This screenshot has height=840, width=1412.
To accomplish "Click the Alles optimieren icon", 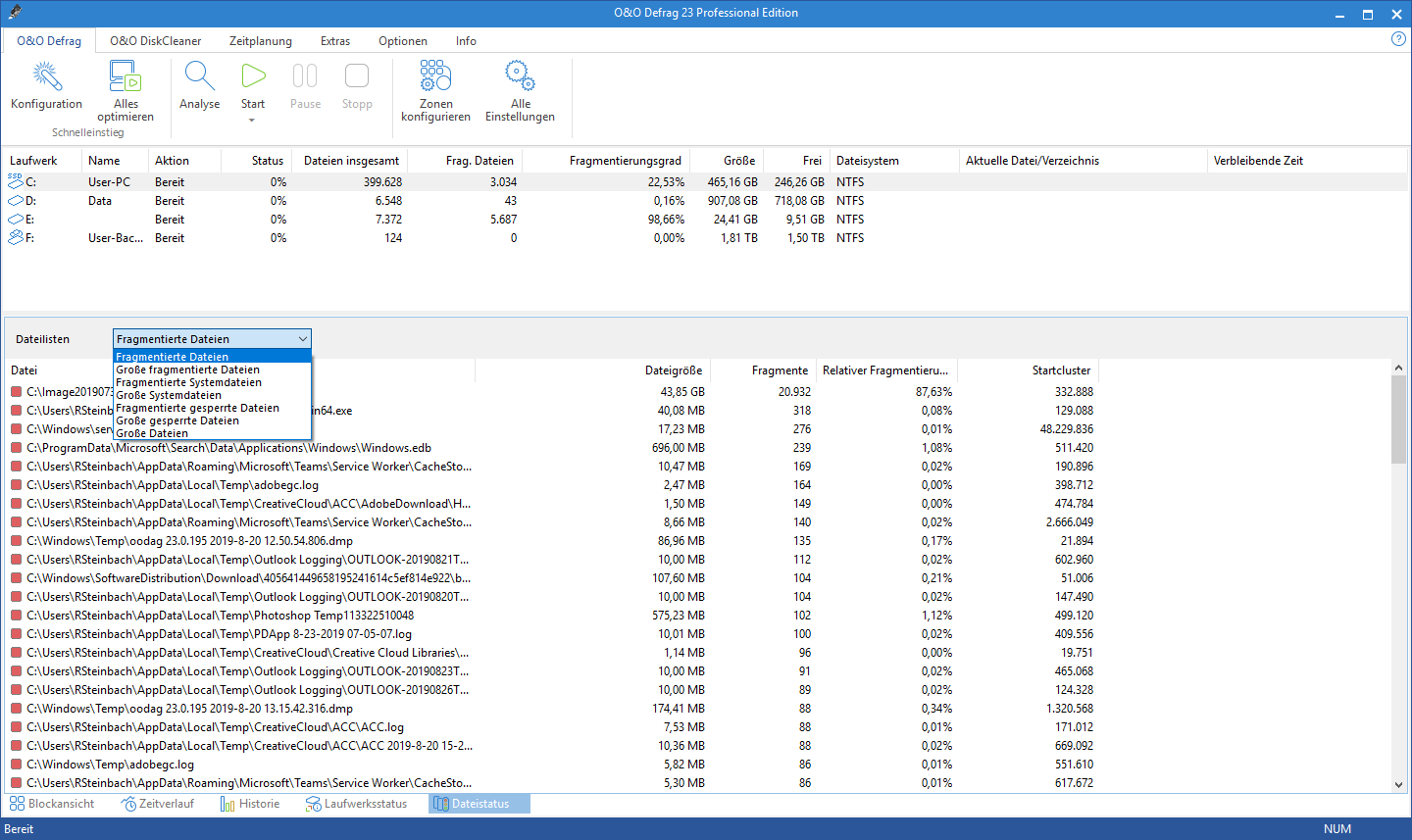I will (x=126, y=75).
